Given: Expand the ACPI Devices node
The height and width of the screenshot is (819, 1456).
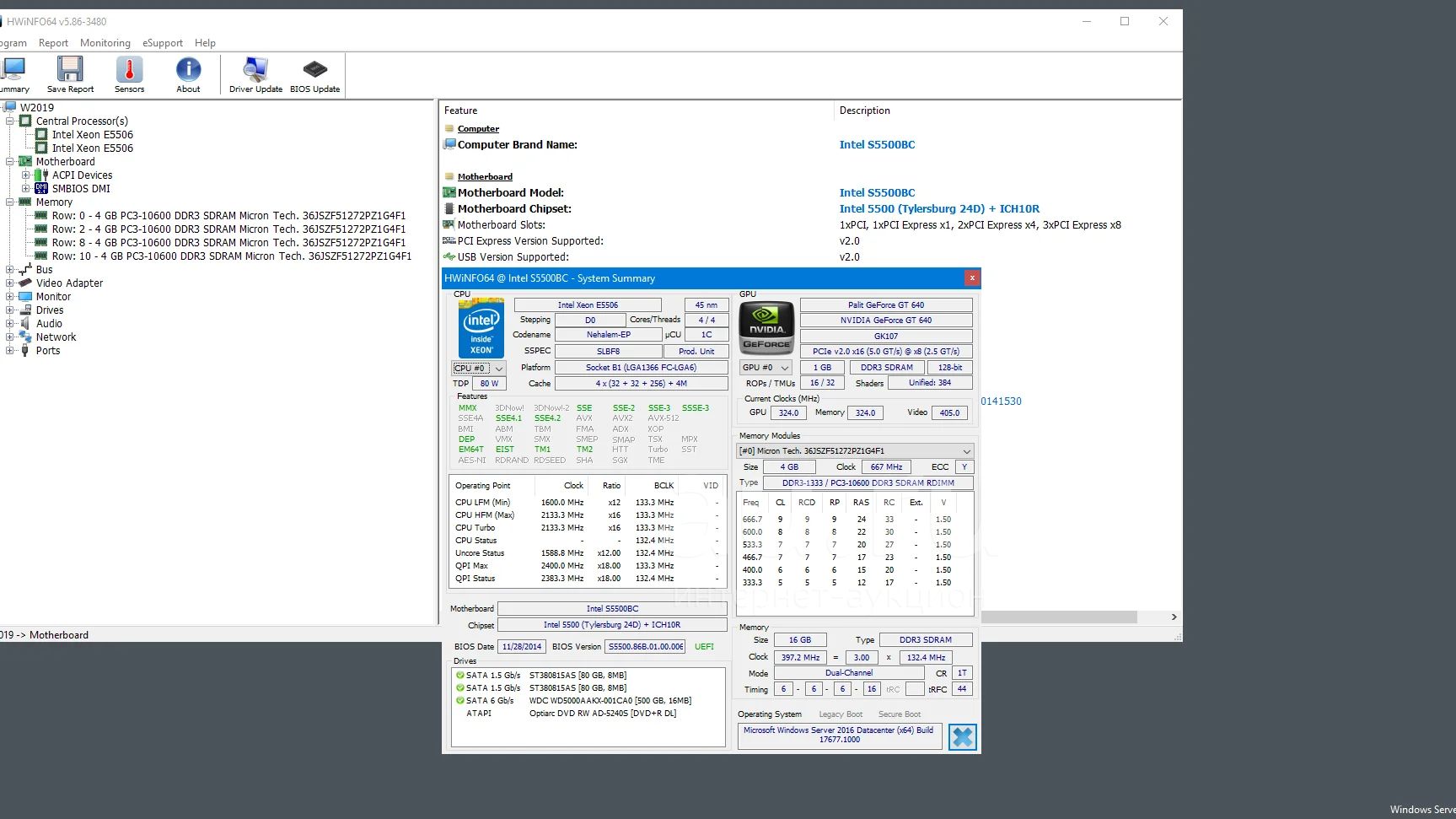Looking at the screenshot, I should [x=25, y=175].
